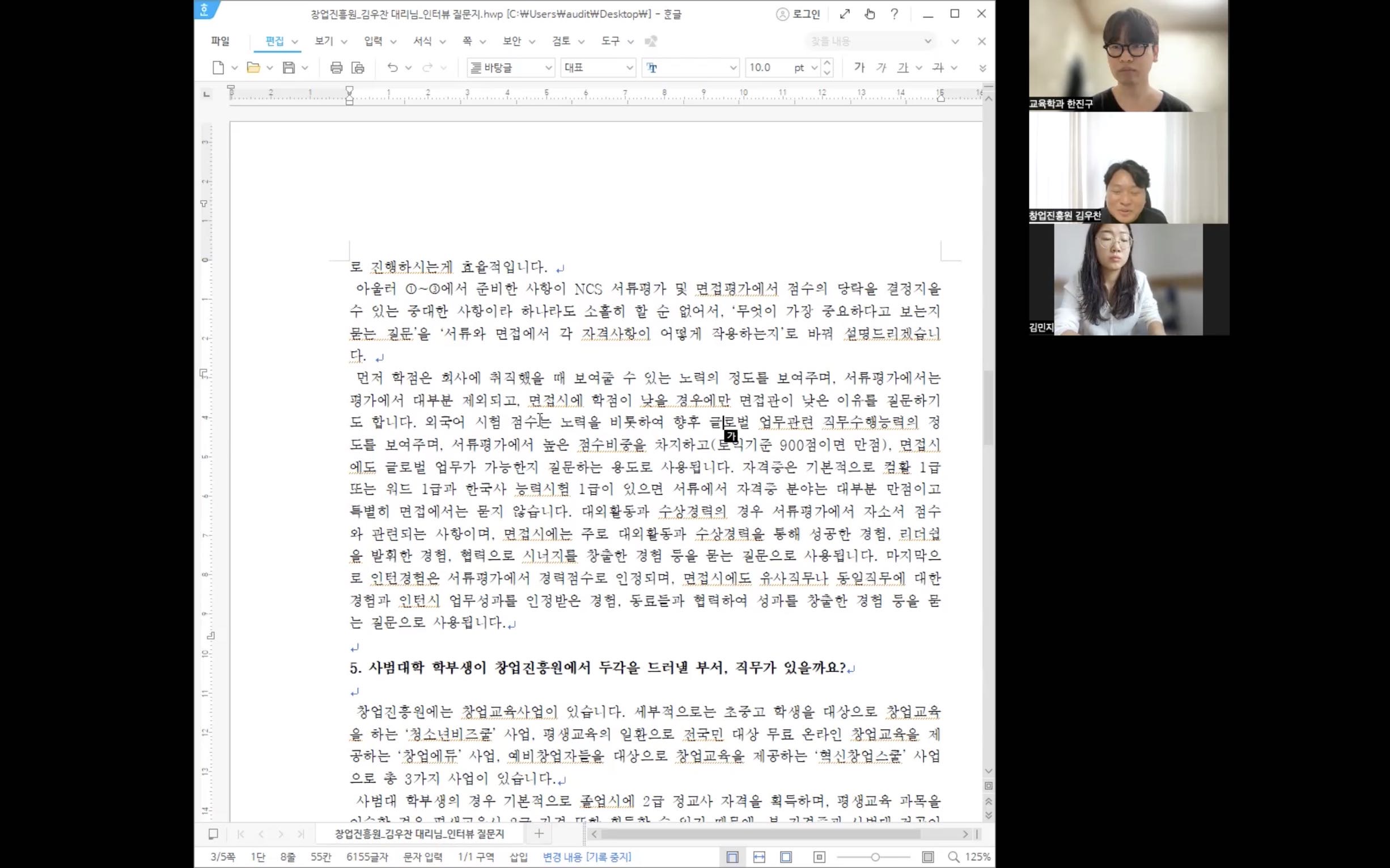Apply strikethrough with the struck 가 icon
The width and height of the screenshot is (1390, 868).
pyautogui.click(x=939, y=68)
